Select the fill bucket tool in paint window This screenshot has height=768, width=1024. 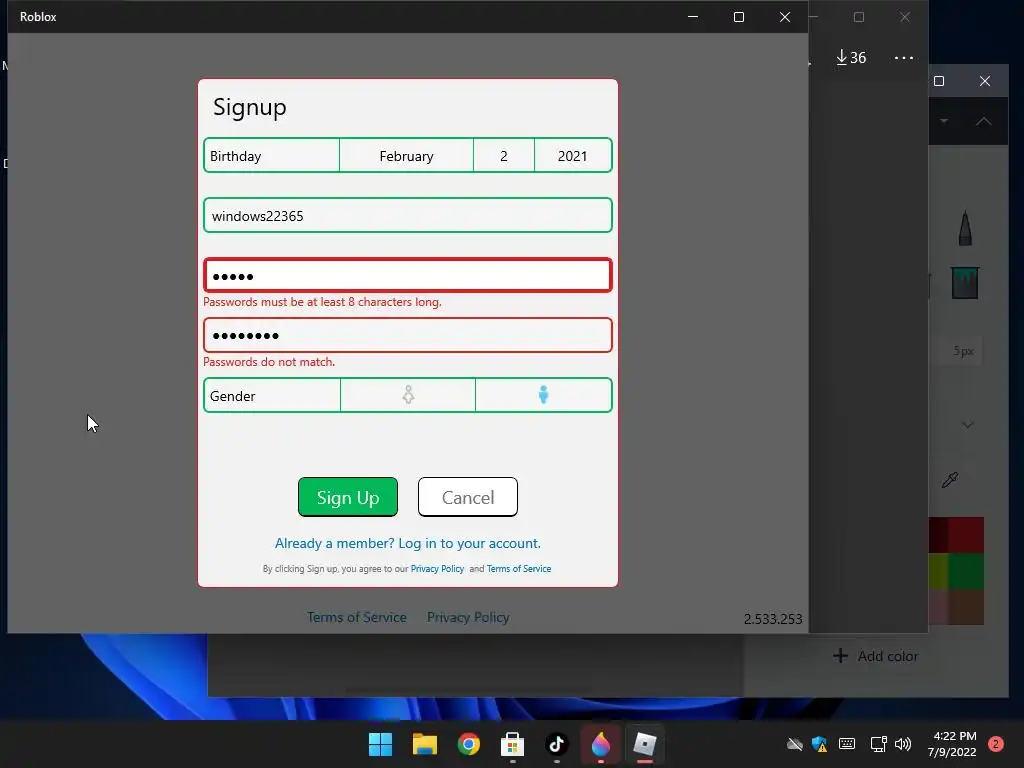click(965, 283)
